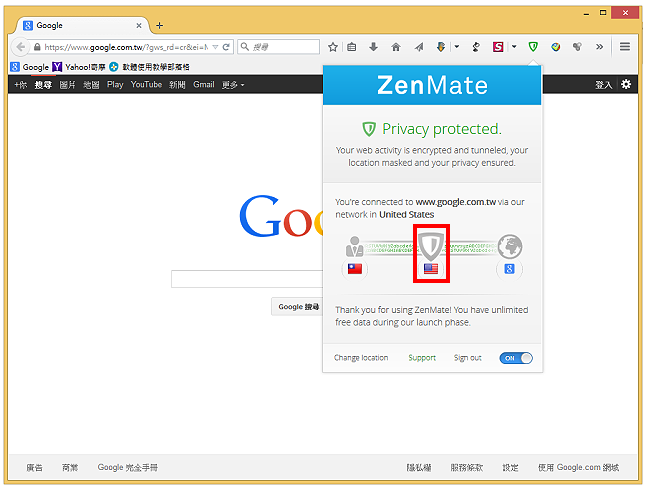653x492 pixels.
Task: Click the United States flag icon
Action: click(x=431, y=269)
